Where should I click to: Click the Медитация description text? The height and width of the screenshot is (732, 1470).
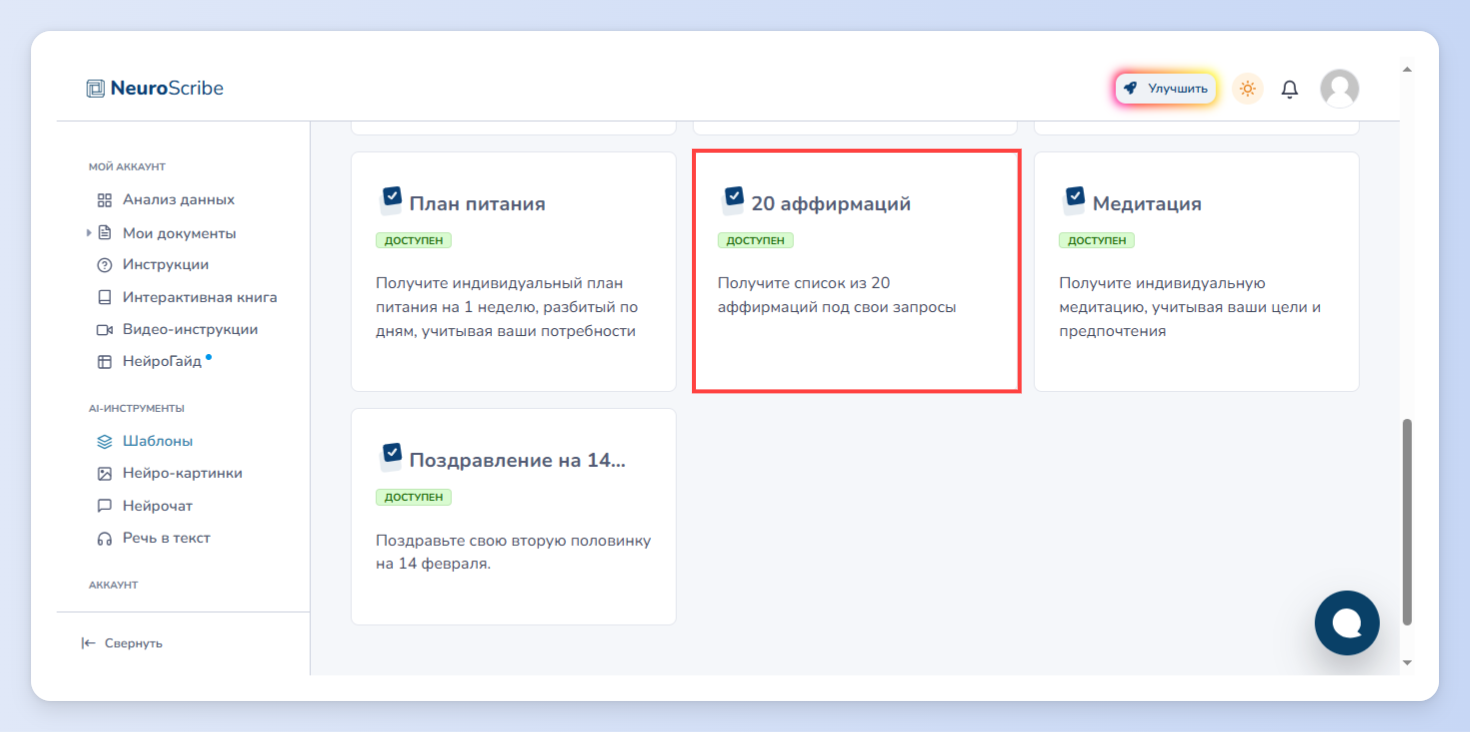coord(1190,307)
